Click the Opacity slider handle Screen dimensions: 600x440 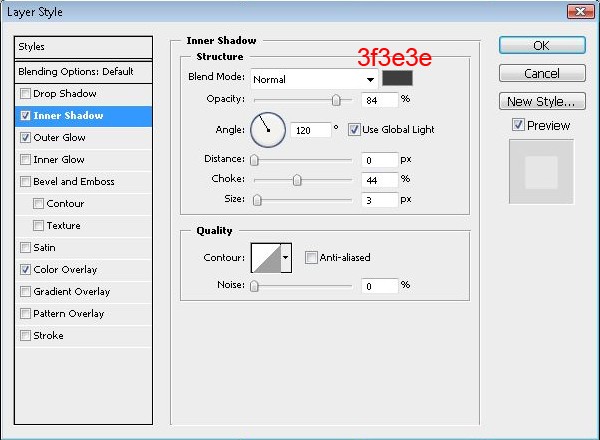click(336, 100)
